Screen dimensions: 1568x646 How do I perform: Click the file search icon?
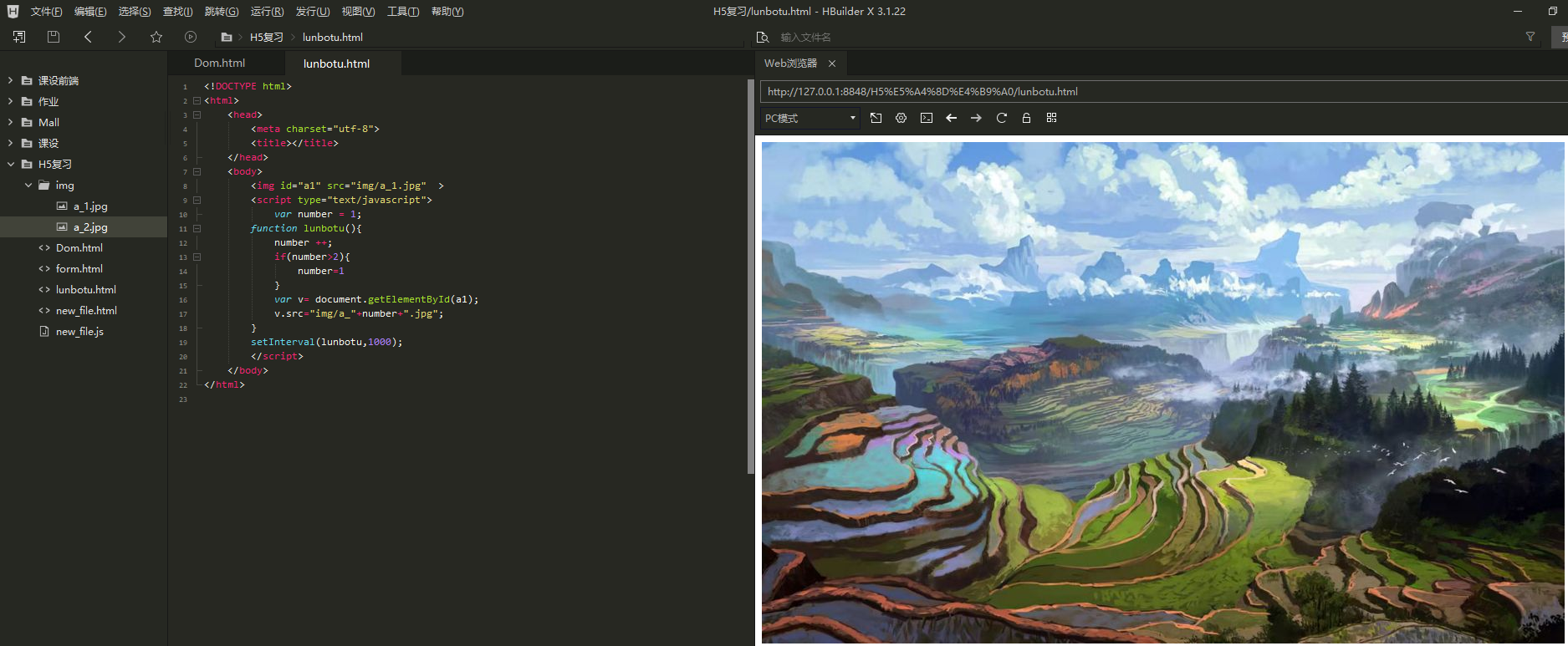pyautogui.click(x=762, y=37)
